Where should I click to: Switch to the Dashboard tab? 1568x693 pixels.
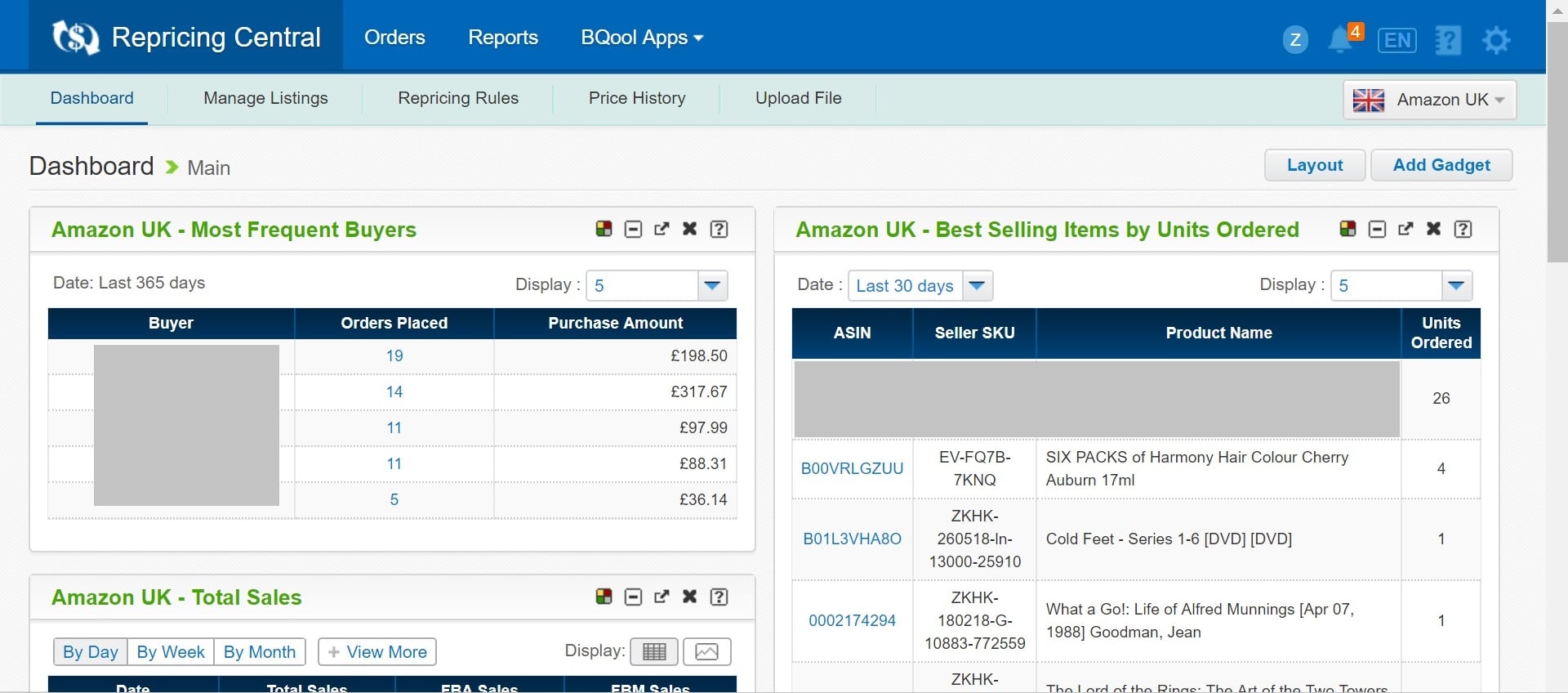91,98
